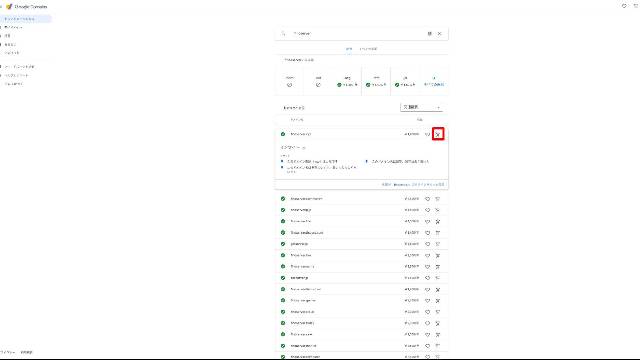Follow the blue link at the bottom of the expanded domain card

pos(413,184)
